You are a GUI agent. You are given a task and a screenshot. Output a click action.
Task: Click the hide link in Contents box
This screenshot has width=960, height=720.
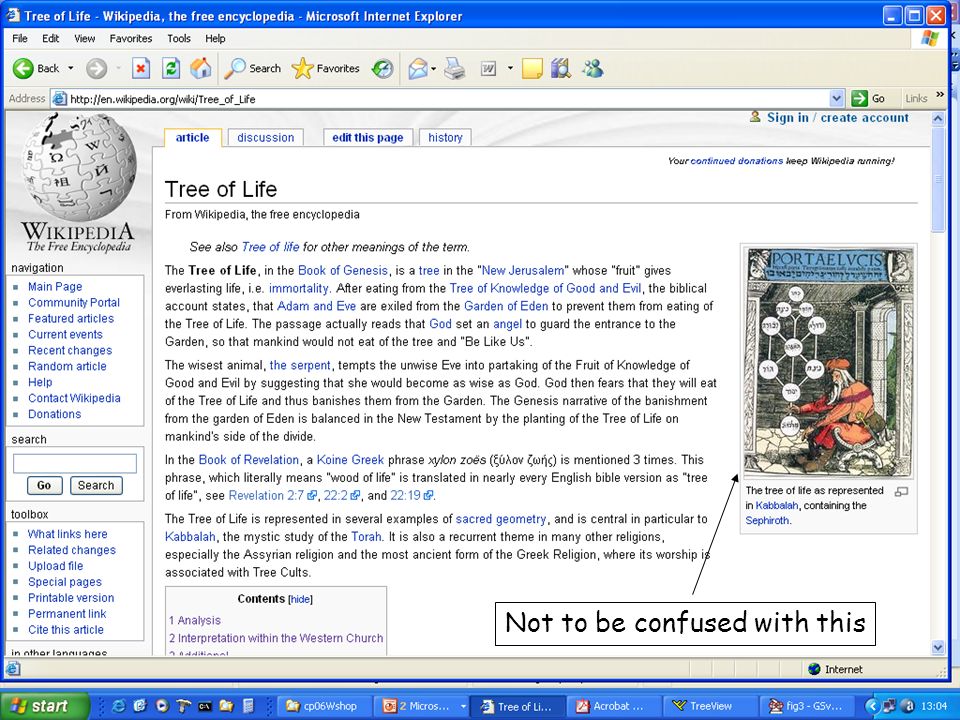[301, 599]
